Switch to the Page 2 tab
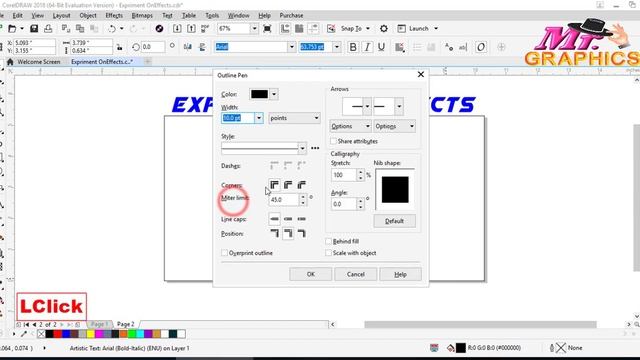Screen dimensions: 640x360 (126, 324)
